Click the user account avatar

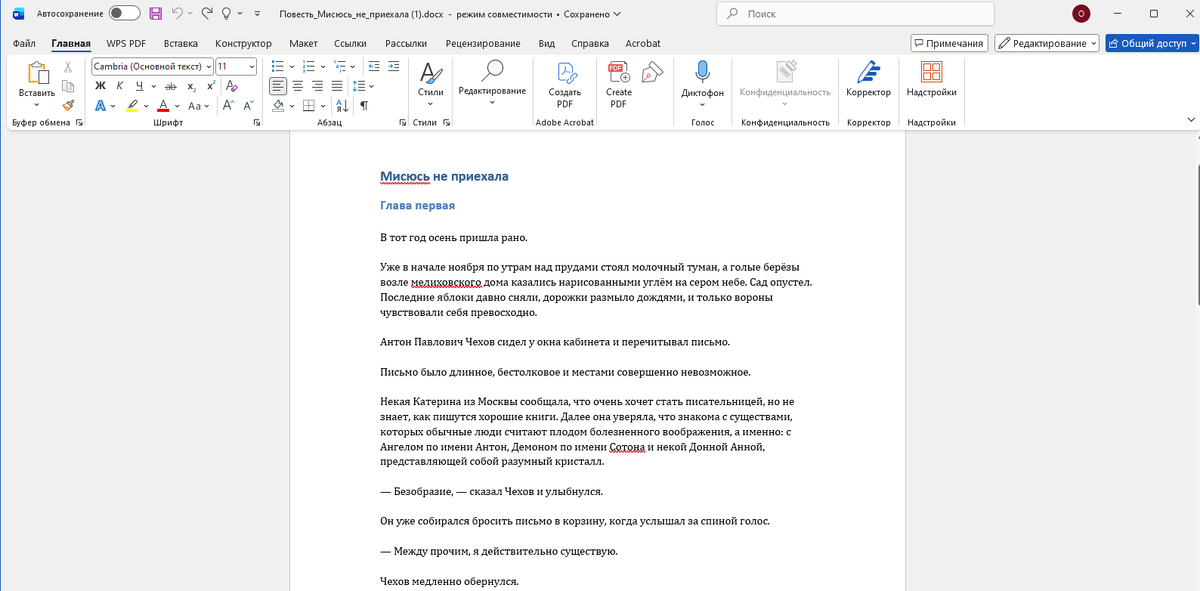tap(1081, 14)
